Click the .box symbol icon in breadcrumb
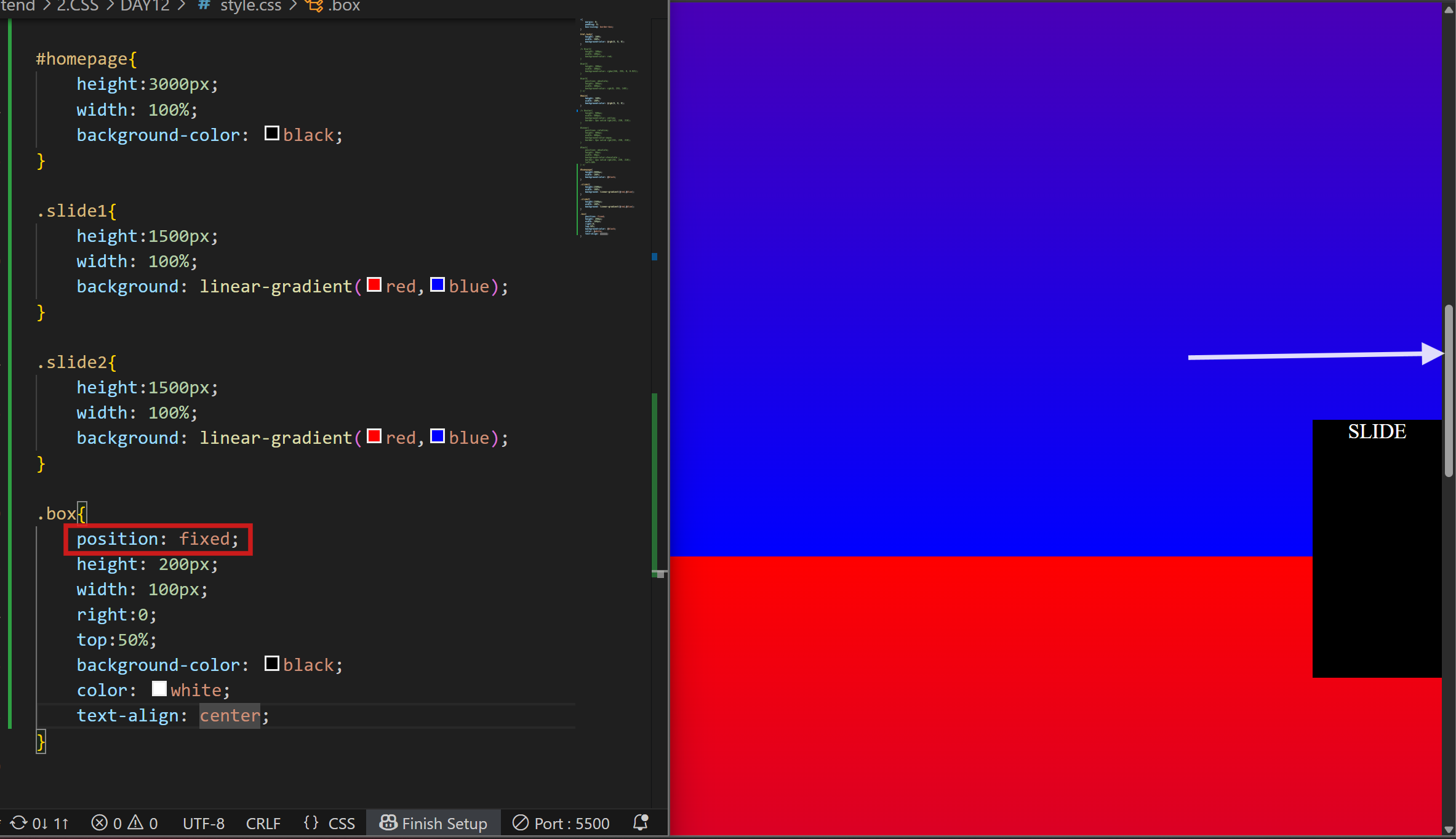The width and height of the screenshot is (1456, 839). [315, 6]
